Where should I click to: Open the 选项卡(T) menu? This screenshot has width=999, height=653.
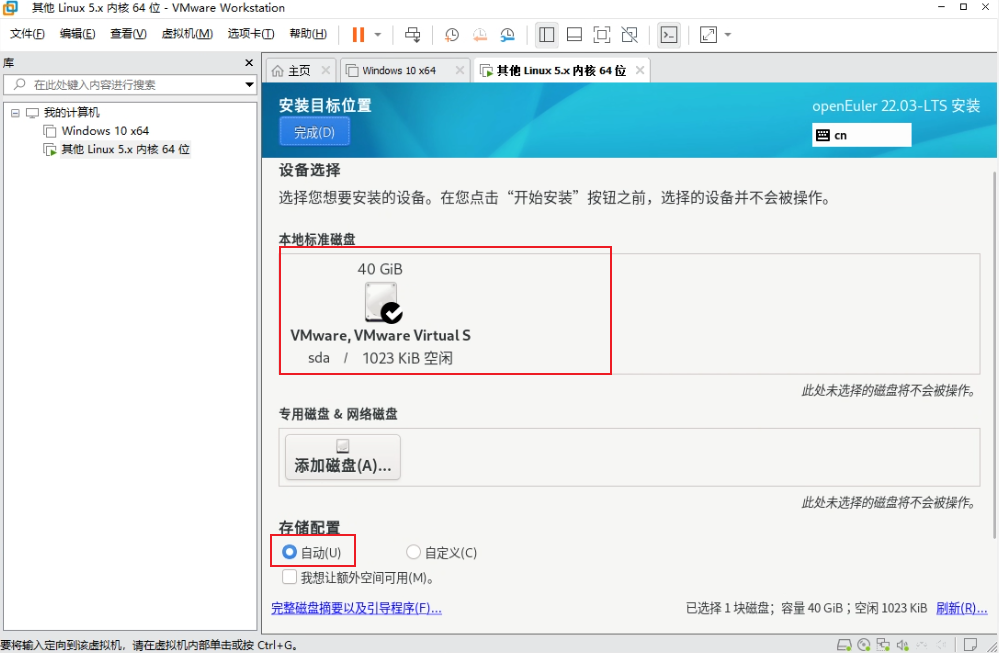[x=251, y=34]
